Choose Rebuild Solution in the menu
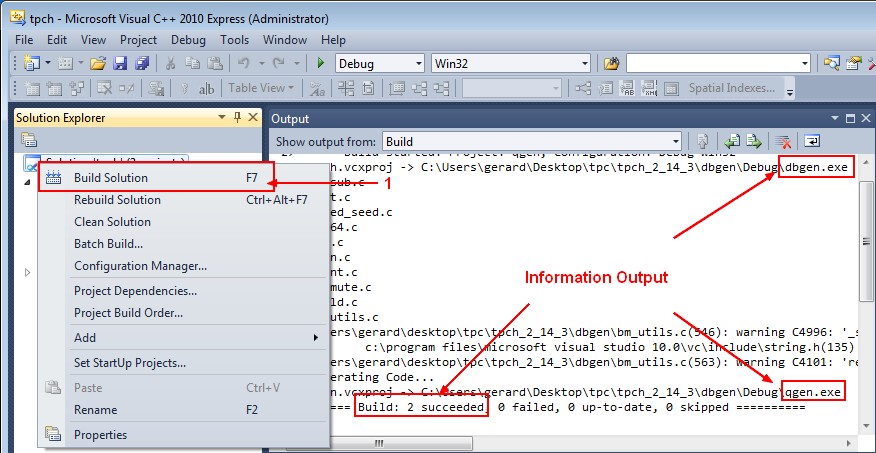 coord(117,200)
